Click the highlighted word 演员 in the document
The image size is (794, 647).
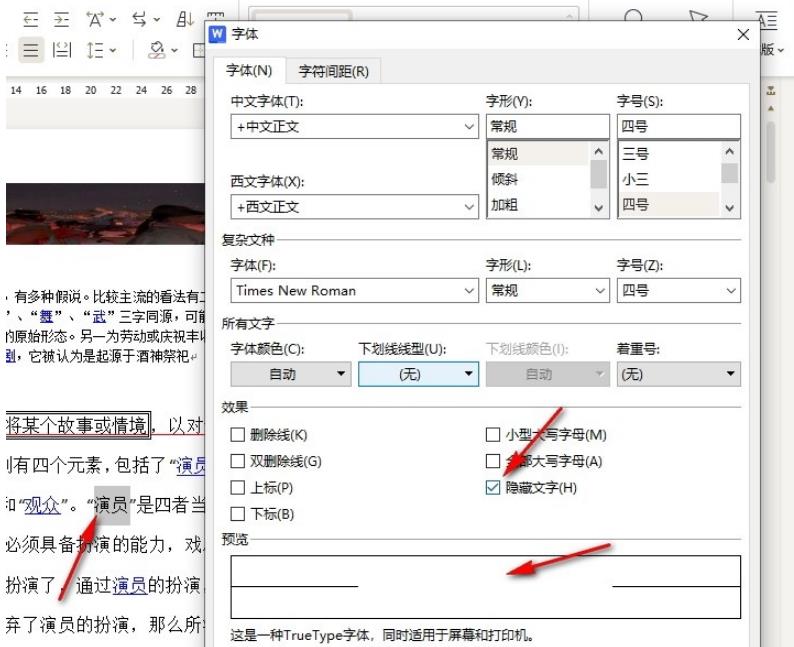point(112,505)
